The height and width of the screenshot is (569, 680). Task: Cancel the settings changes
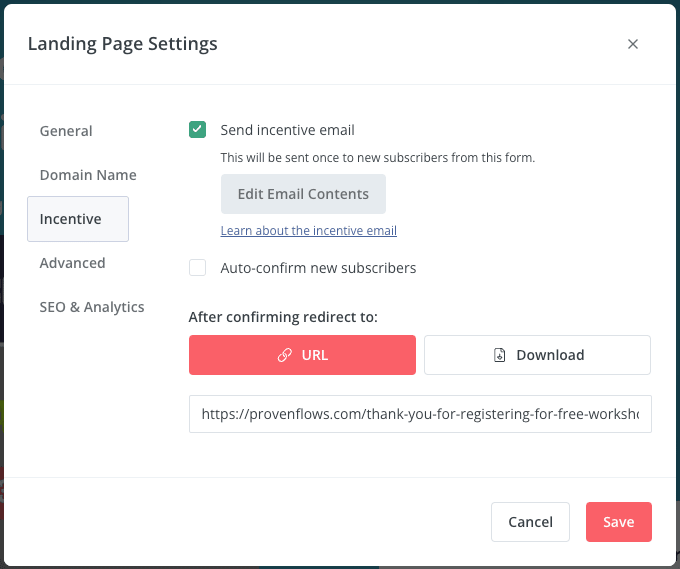[x=530, y=522]
